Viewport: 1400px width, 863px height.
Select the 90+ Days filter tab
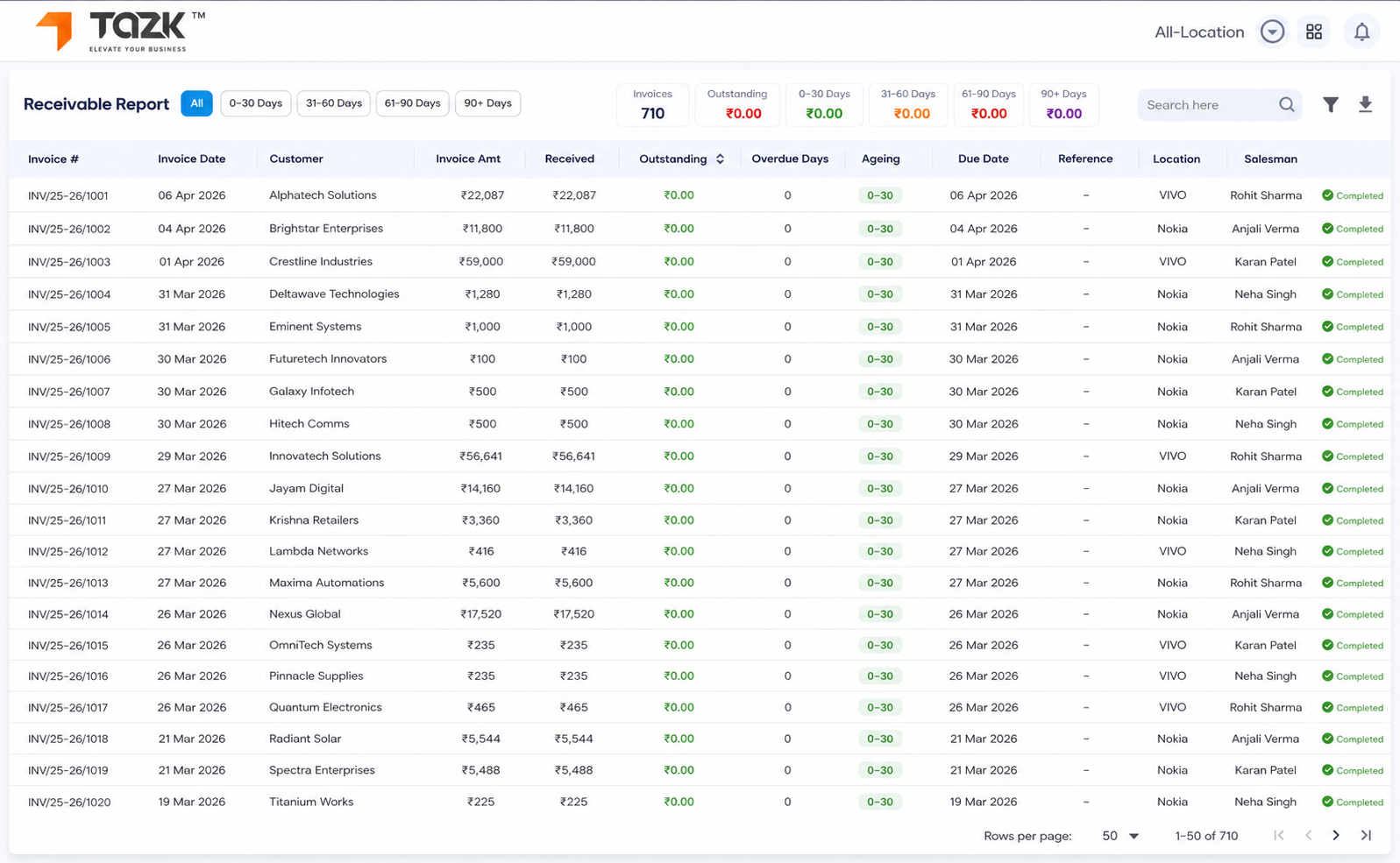488,103
